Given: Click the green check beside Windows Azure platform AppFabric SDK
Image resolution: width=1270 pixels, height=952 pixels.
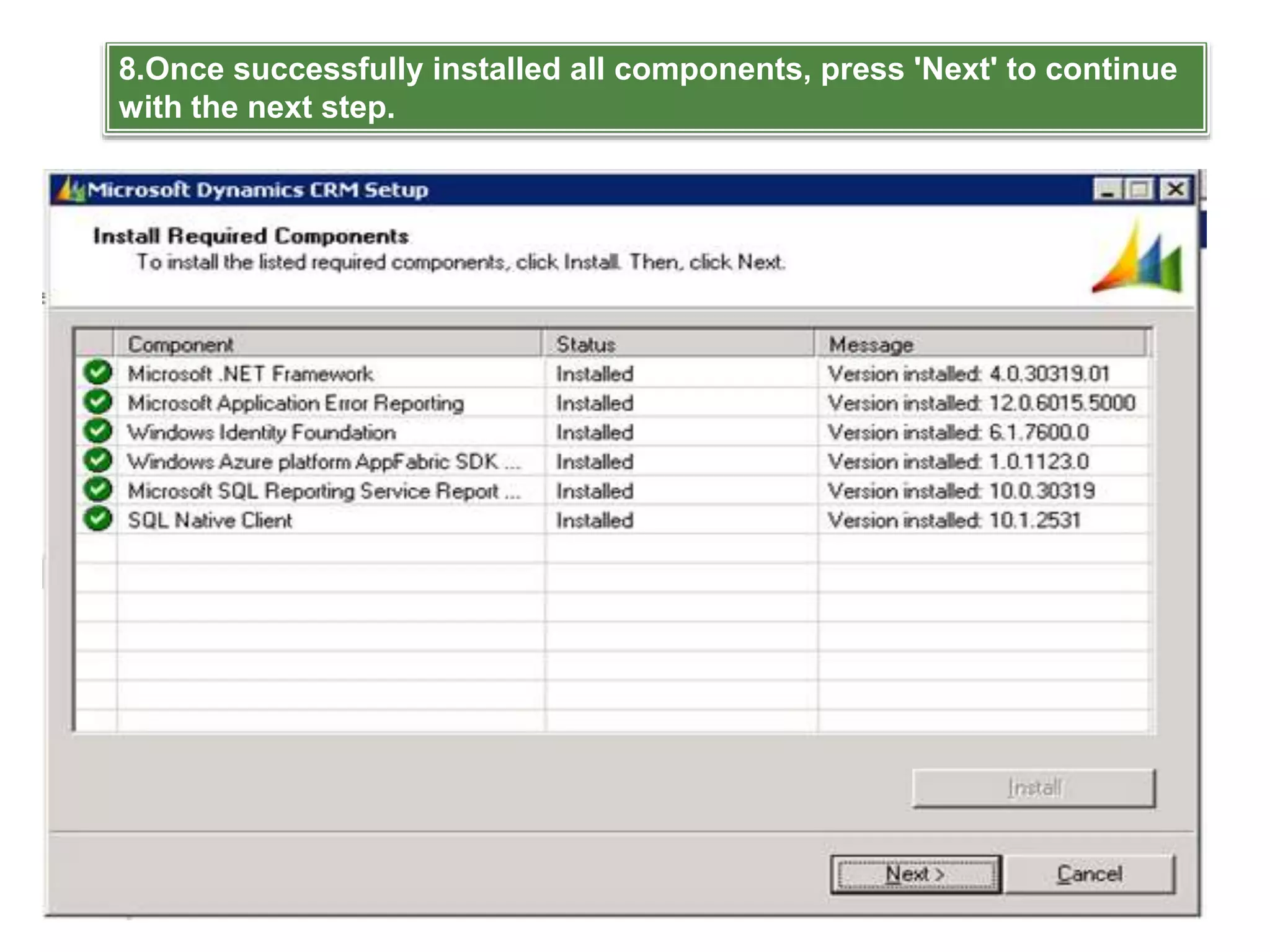Looking at the screenshot, I should coord(98,460).
